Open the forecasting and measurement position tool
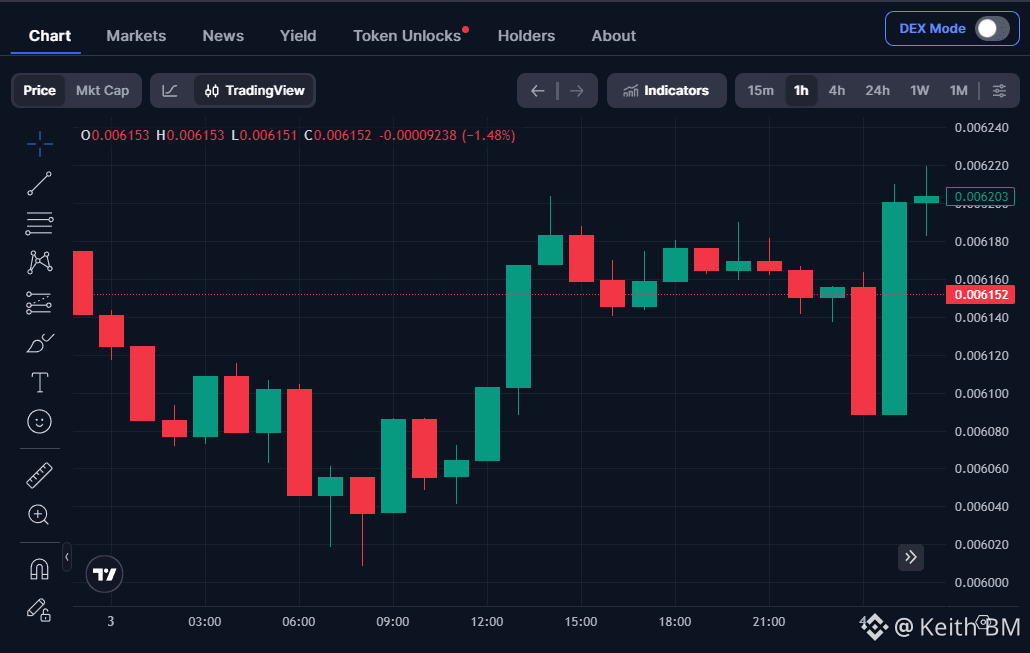This screenshot has height=653, width=1030. [x=39, y=303]
